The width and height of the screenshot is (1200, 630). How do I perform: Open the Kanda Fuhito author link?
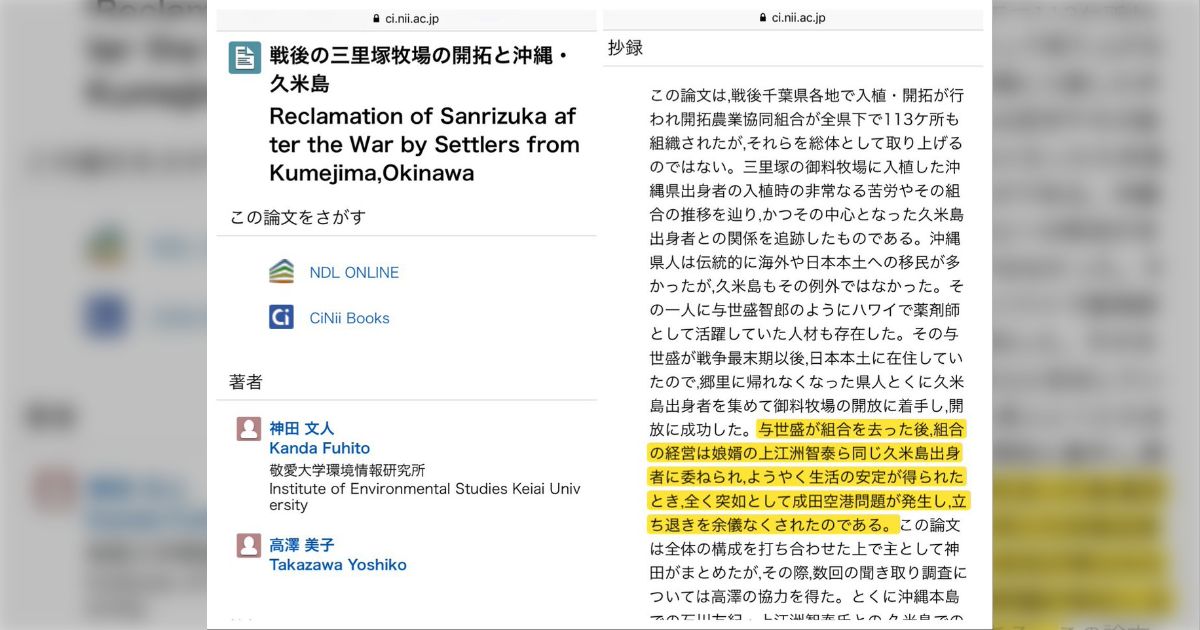point(319,448)
